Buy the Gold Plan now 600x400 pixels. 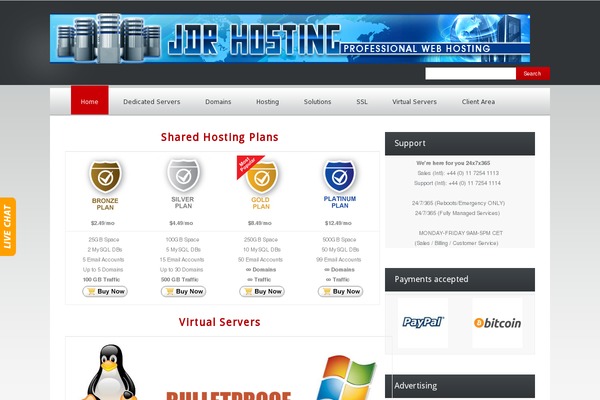262,291
